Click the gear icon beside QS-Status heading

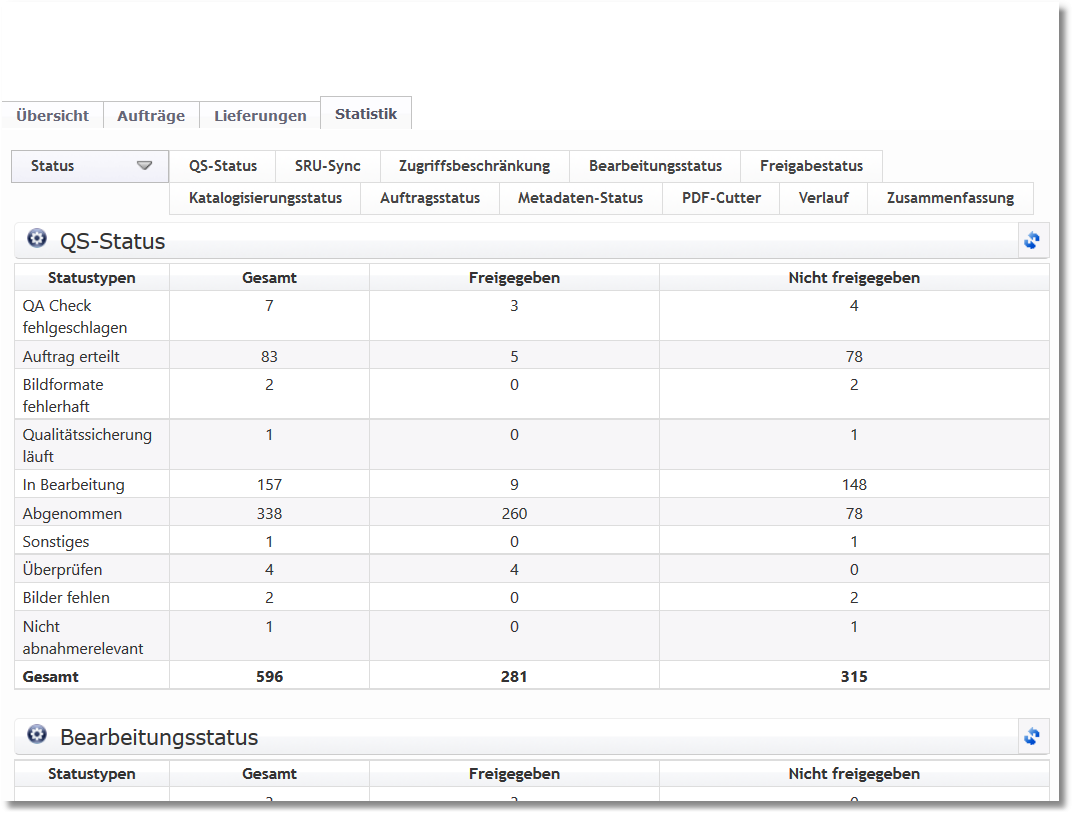(x=37, y=239)
